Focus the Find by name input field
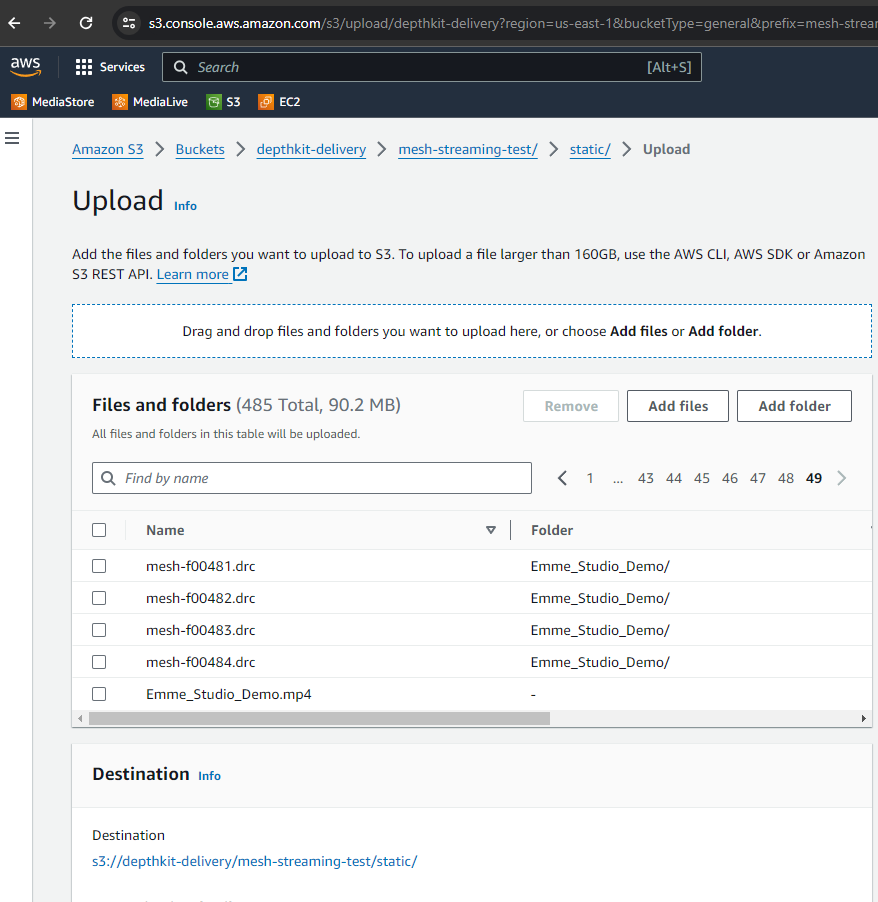The image size is (878, 902). pyautogui.click(x=311, y=478)
